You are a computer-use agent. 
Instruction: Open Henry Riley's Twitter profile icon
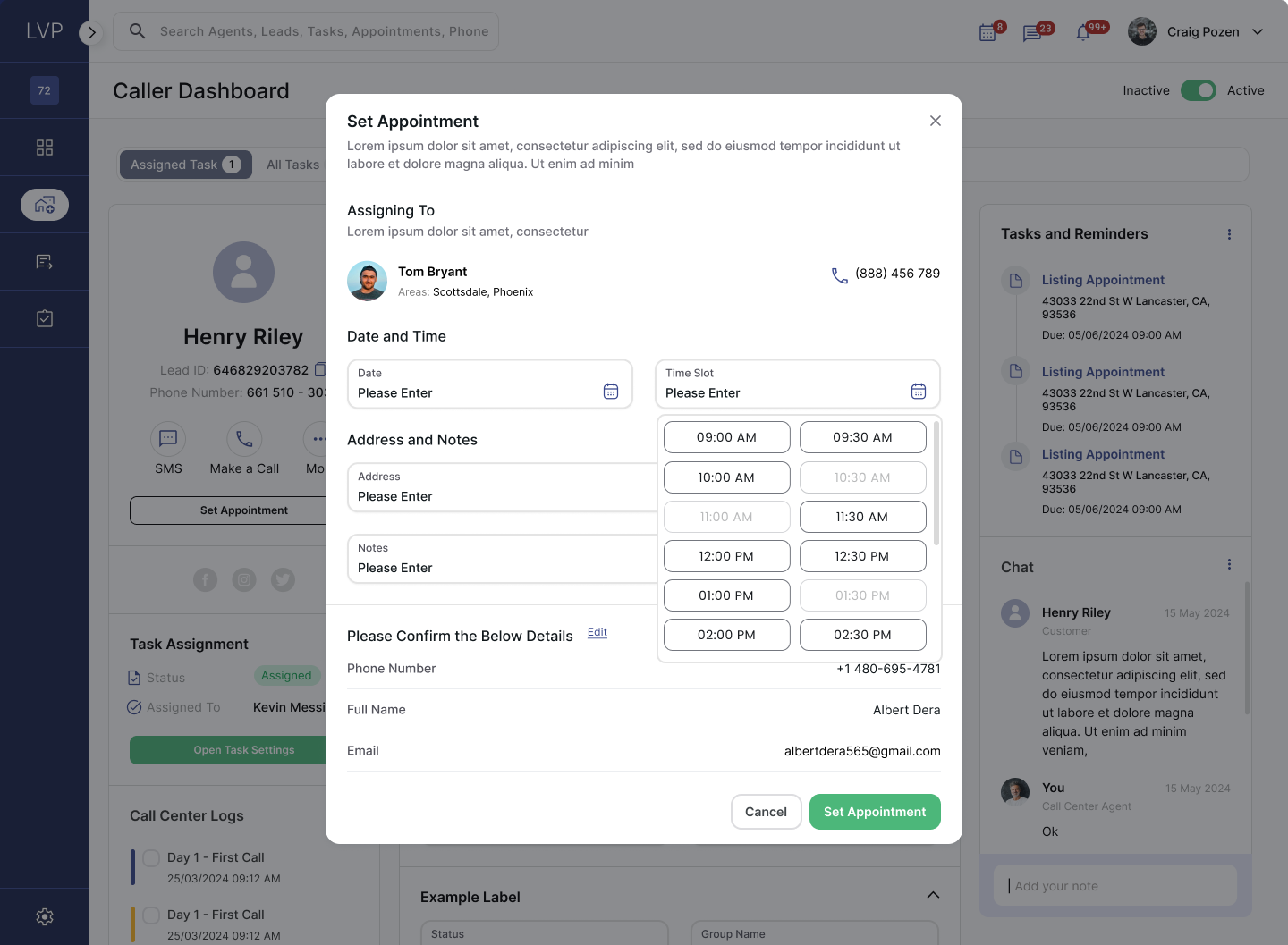click(284, 579)
